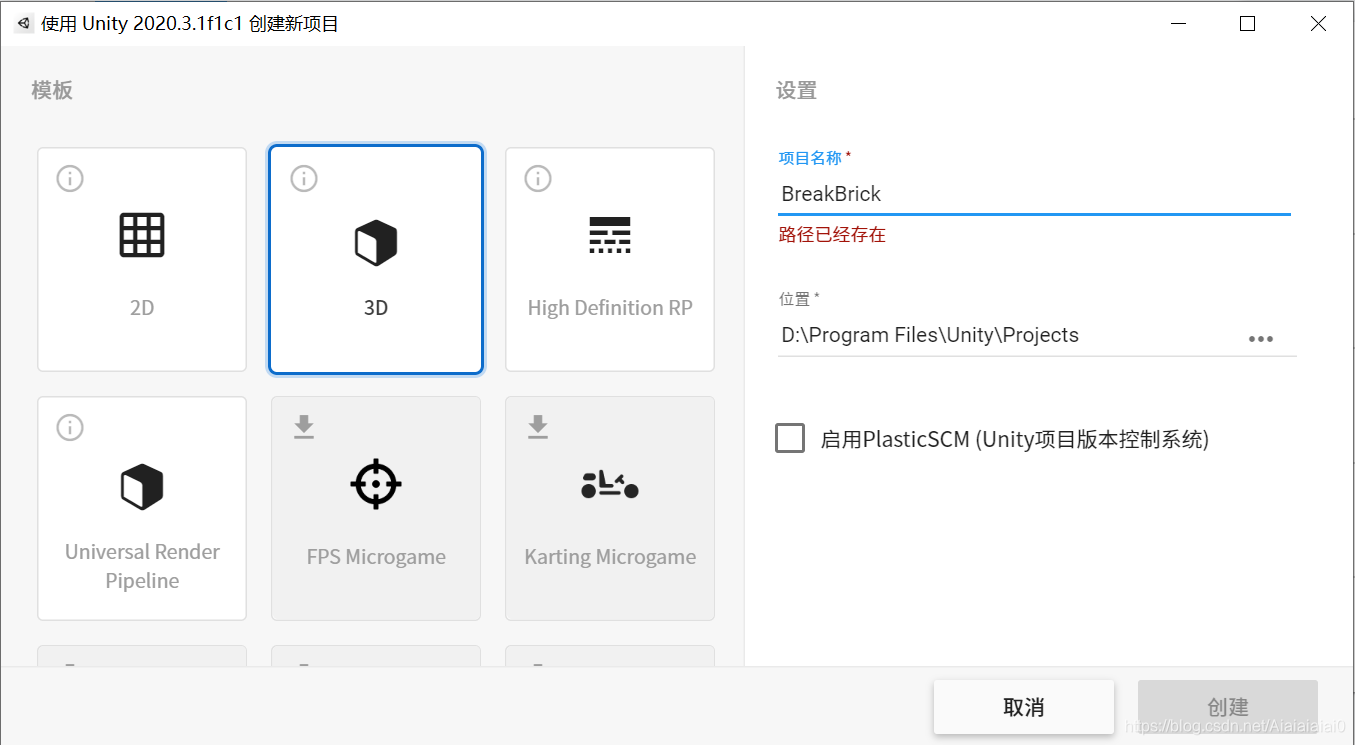Click the 路径已经存在 error message
The image size is (1355, 745).
[832, 235]
